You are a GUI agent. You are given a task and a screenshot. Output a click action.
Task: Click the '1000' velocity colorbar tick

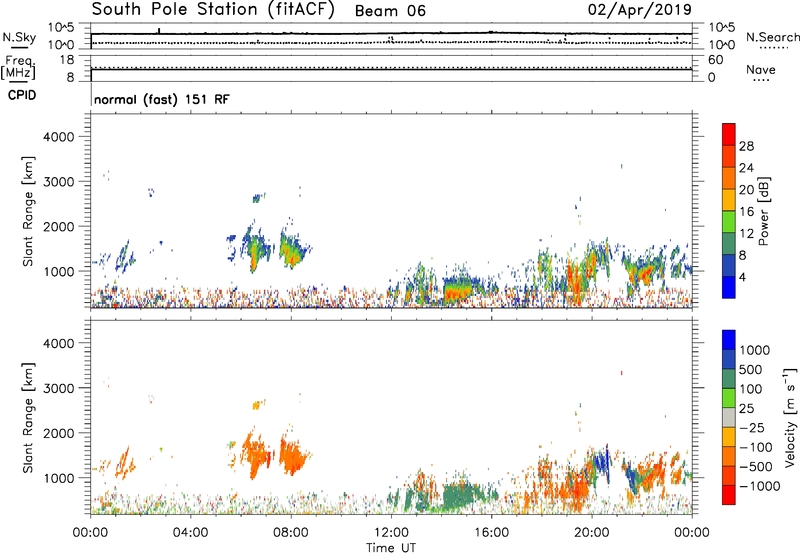coord(755,350)
